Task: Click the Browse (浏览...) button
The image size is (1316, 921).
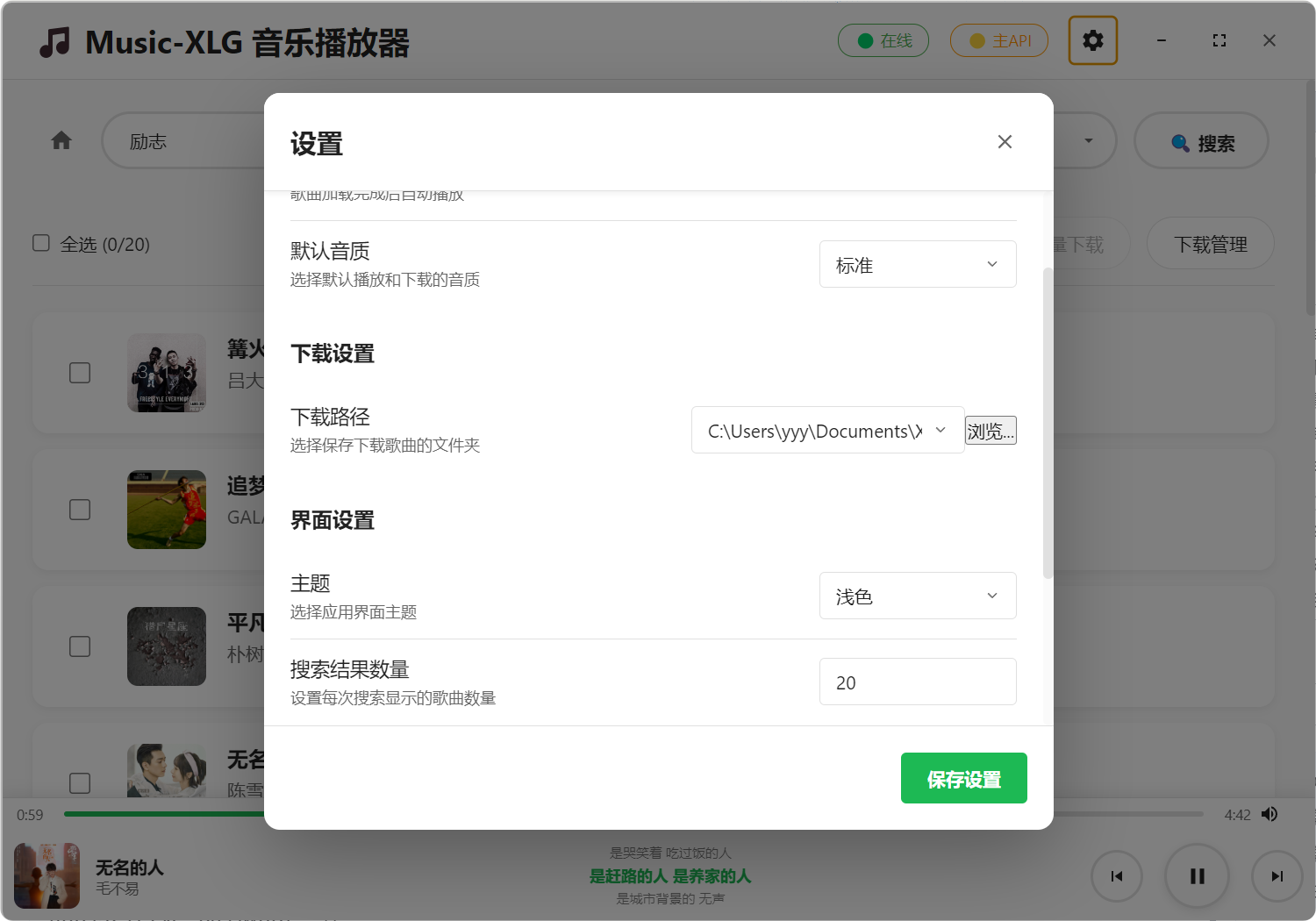Action: point(991,431)
